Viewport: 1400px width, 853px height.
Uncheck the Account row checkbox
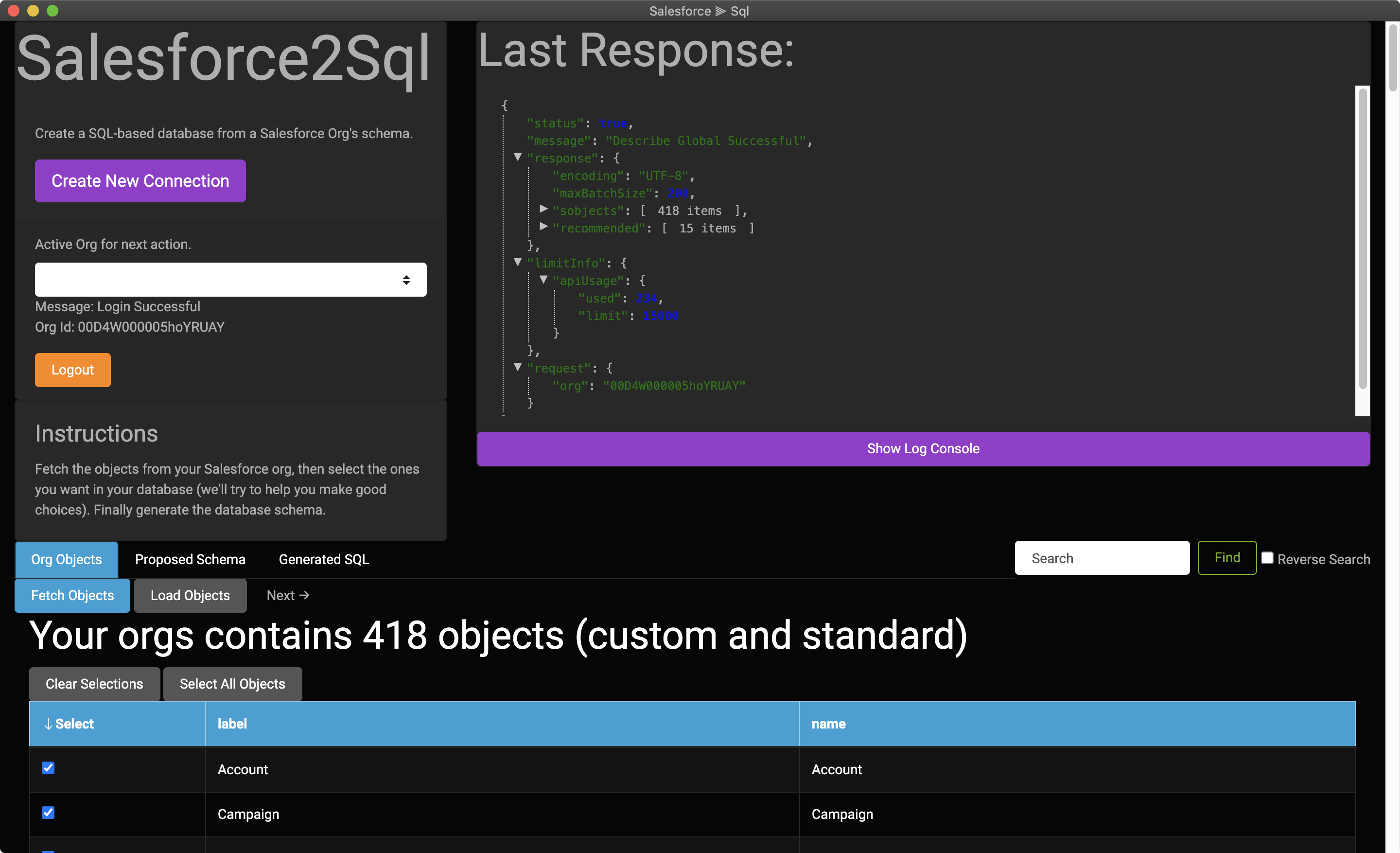point(48,768)
